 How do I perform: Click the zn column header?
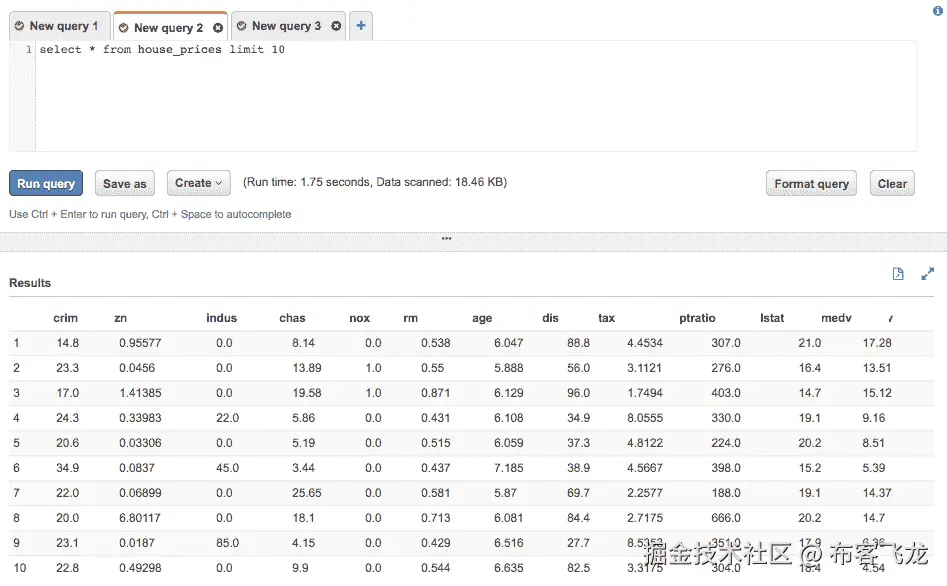pos(120,318)
